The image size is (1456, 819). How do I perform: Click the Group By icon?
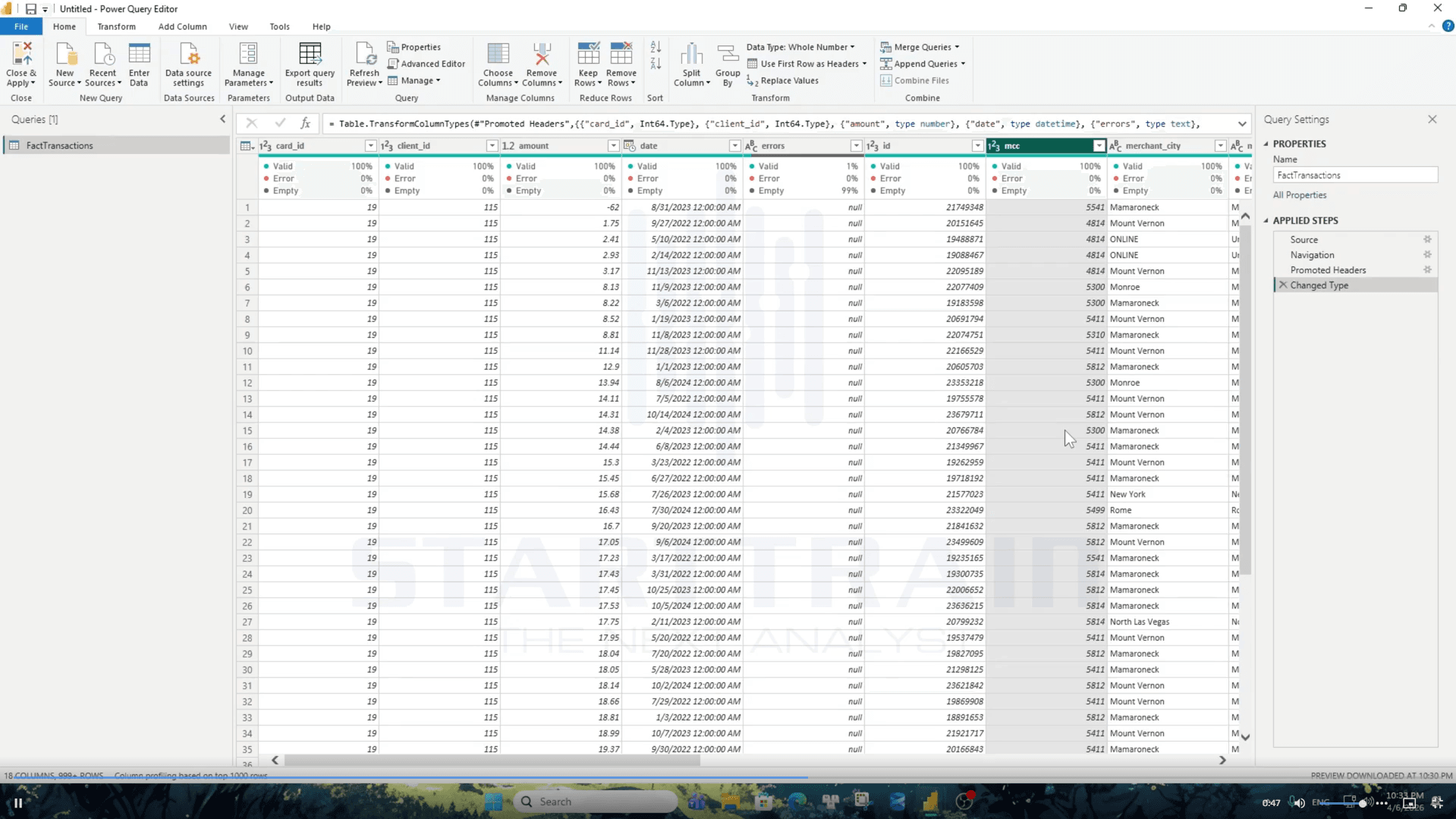click(728, 65)
